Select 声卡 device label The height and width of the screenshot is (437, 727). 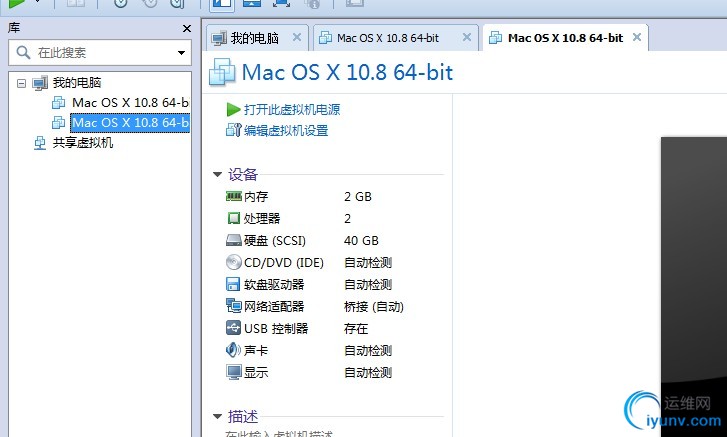click(x=256, y=351)
